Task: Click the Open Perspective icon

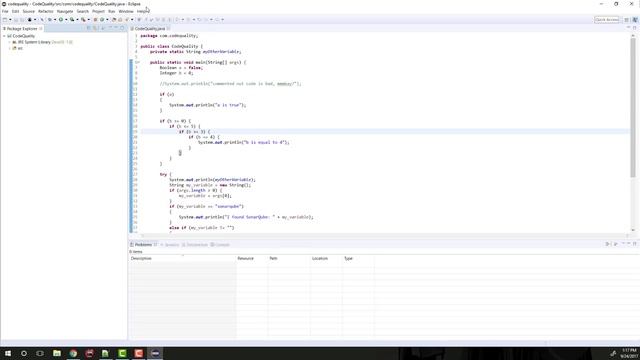Action: point(627,20)
